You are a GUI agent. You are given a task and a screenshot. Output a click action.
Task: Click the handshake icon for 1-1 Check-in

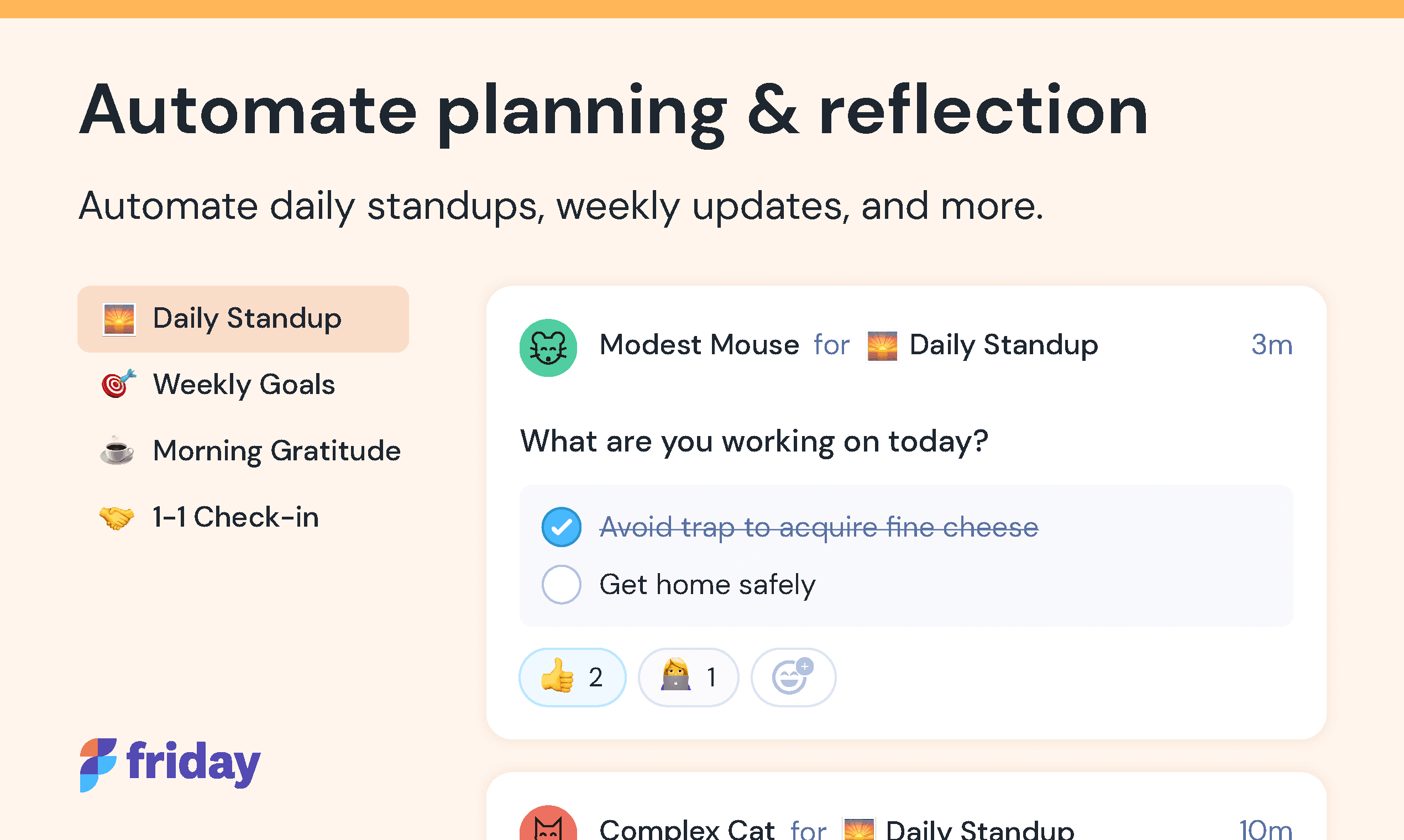117,517
